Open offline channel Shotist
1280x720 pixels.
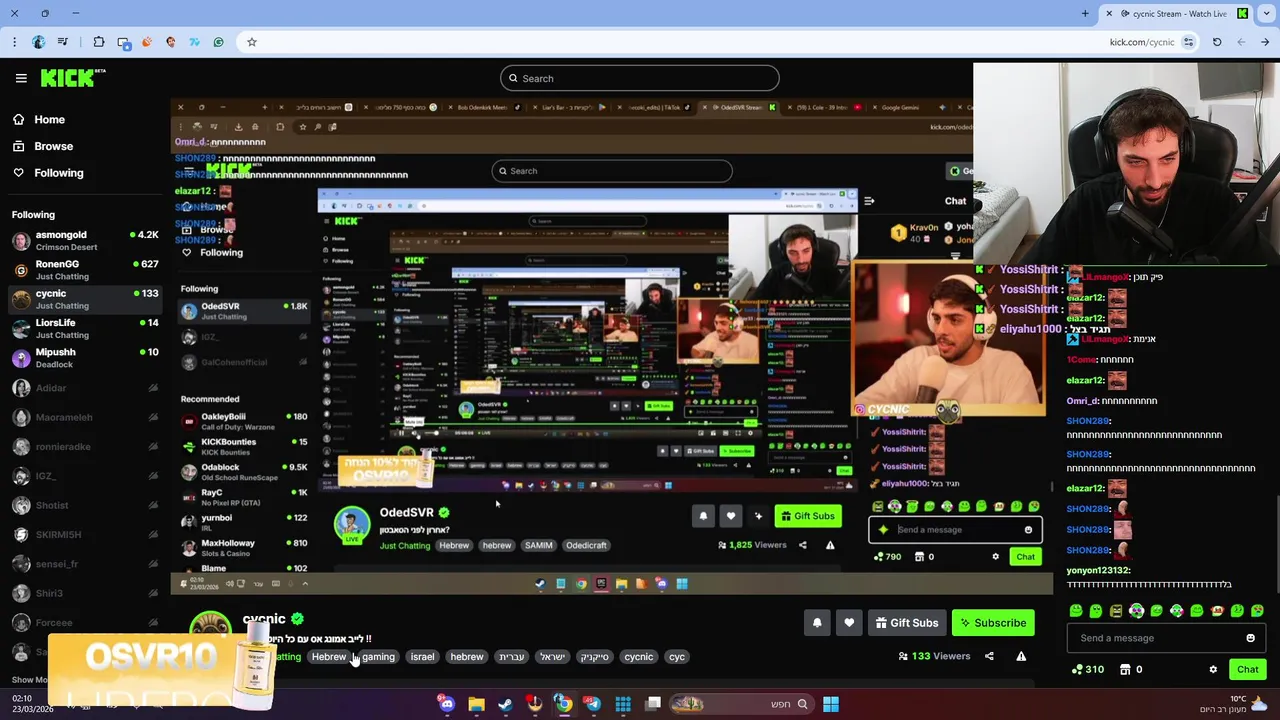coord(83,505)
